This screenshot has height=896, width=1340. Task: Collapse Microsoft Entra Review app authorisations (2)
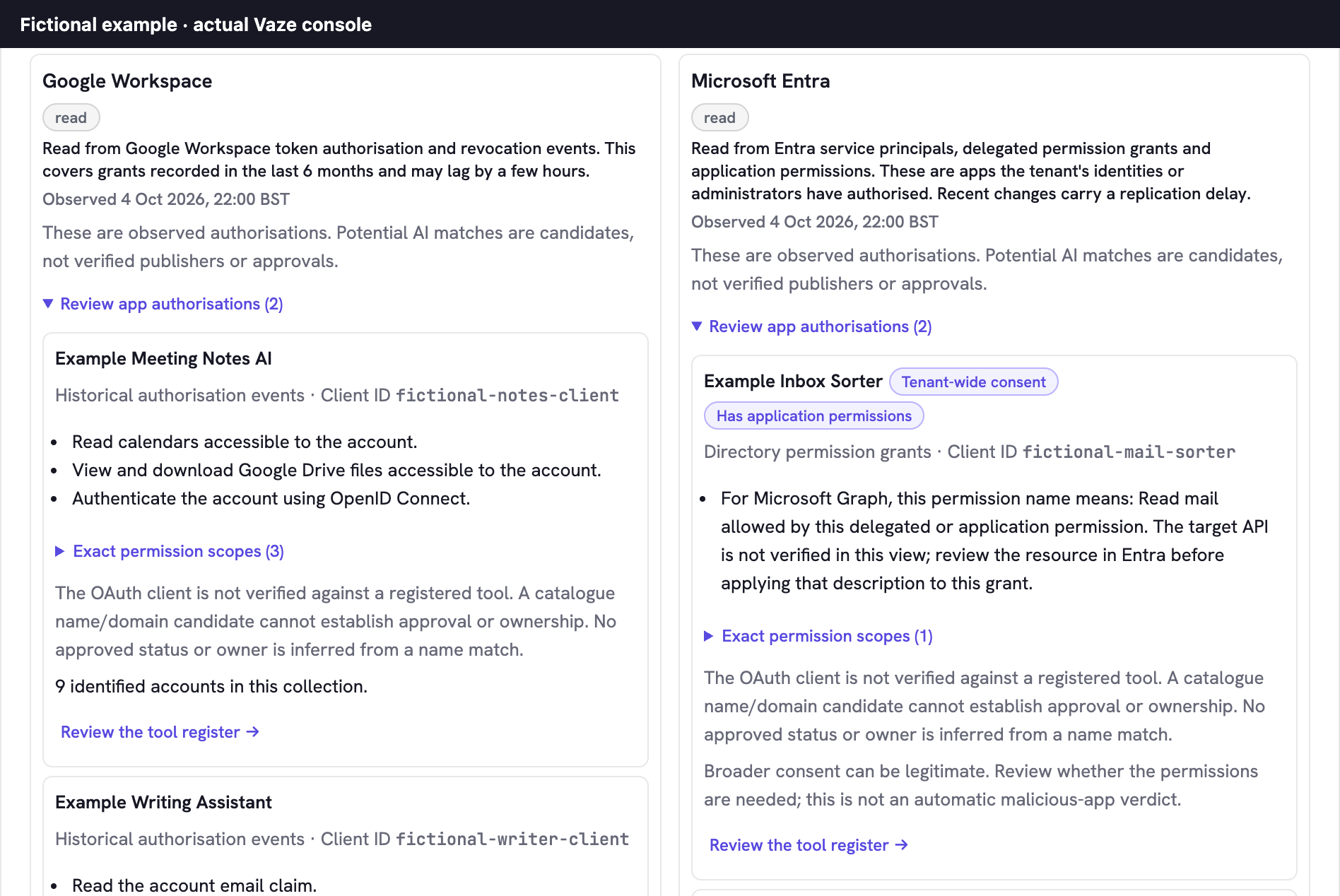(812, 326)
